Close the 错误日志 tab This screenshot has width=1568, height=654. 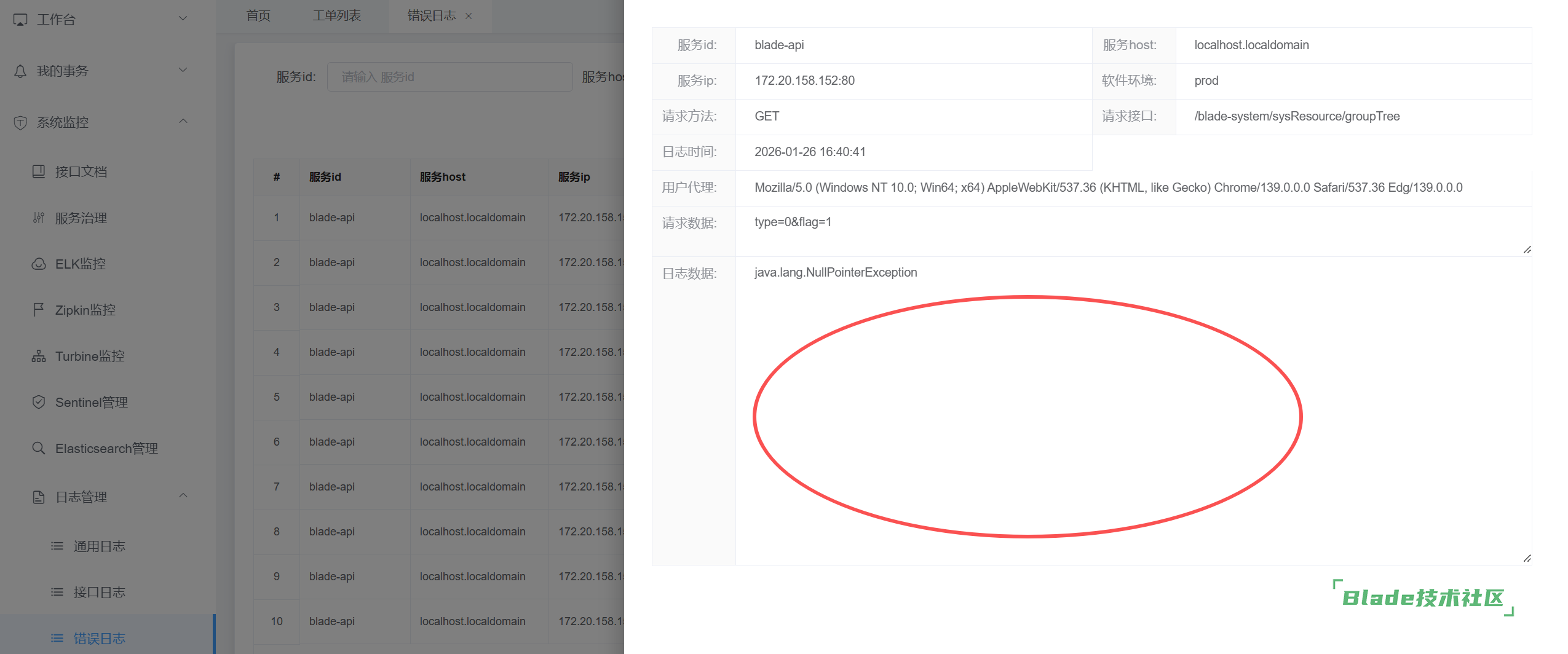pyautogui.click(x=469, y=16)
